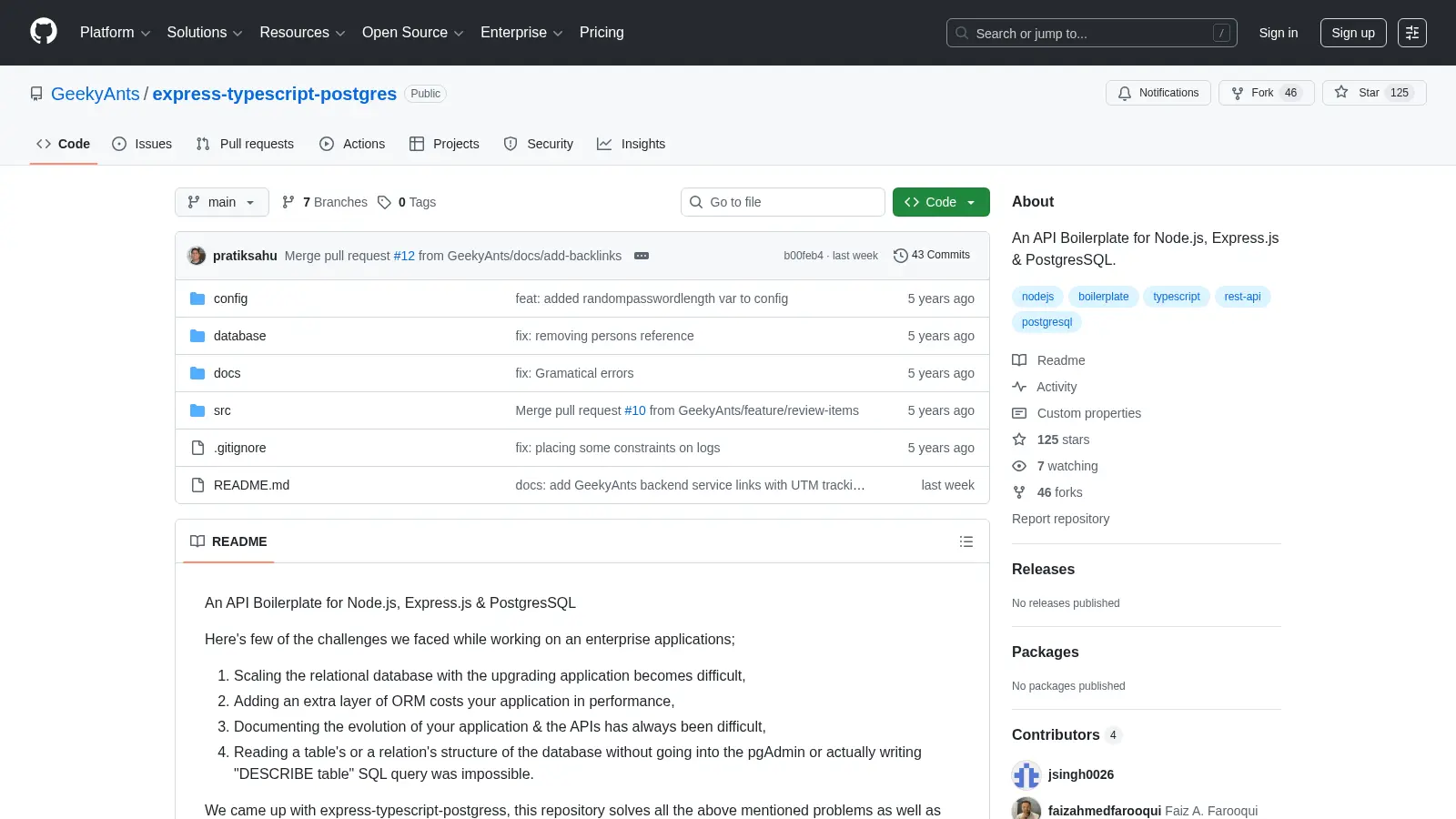Open the command palette icon beside Sign up
Viewport: 1456px width, 819px height.
pyautogui.click(x=1412, y=33)
